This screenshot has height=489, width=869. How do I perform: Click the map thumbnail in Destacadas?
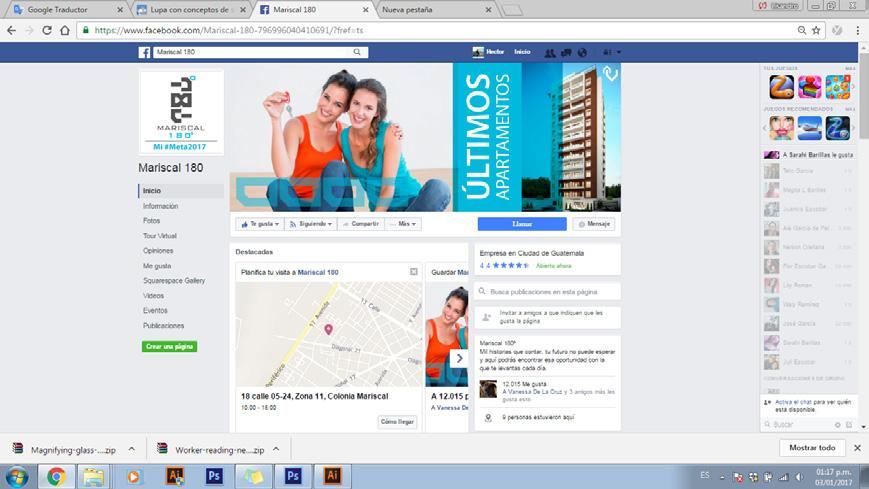click(329, 334)
